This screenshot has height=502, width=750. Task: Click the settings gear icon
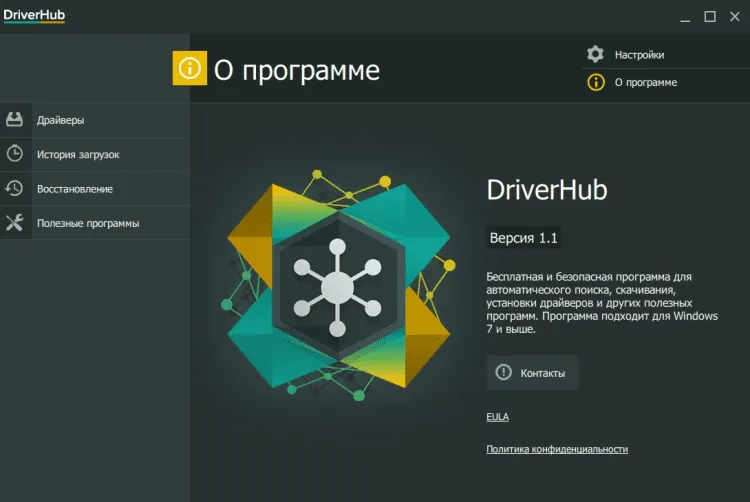coord(596,55)
